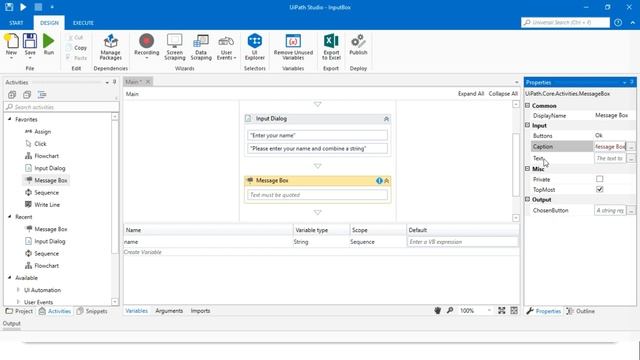This screenshot has width=640, height=360.
Task: Click the Search activities field
Action: [x=62, y=107]
